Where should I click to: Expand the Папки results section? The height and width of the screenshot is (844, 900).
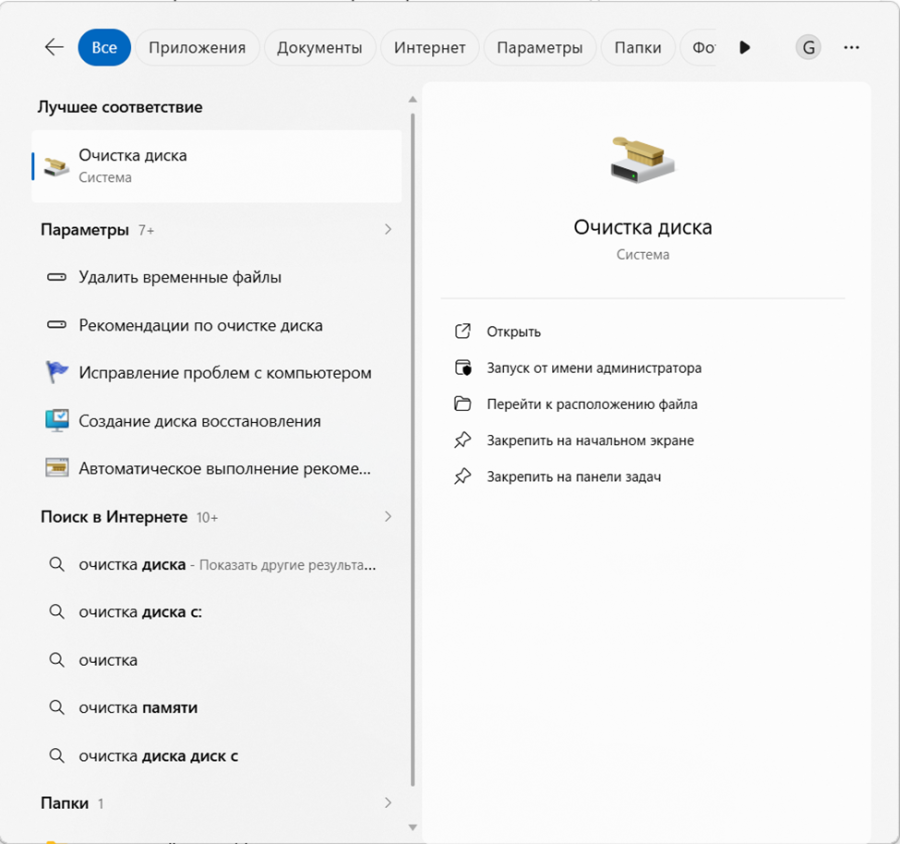click(x=388, y=803)
